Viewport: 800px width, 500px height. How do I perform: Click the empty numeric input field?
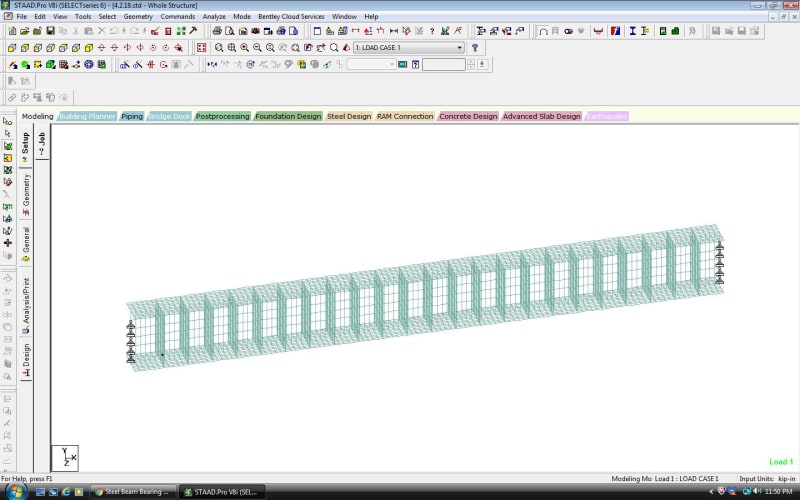tap(444, 64)
